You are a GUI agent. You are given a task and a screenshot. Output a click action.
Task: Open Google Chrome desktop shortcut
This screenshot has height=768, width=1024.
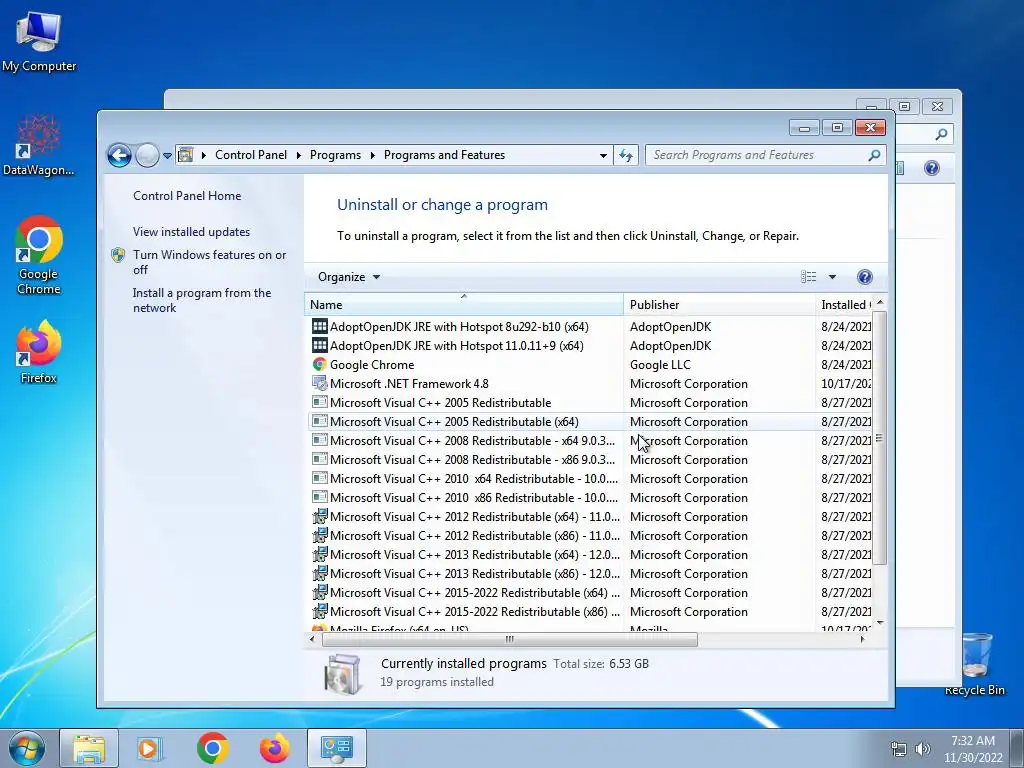(x=39, y=255)
